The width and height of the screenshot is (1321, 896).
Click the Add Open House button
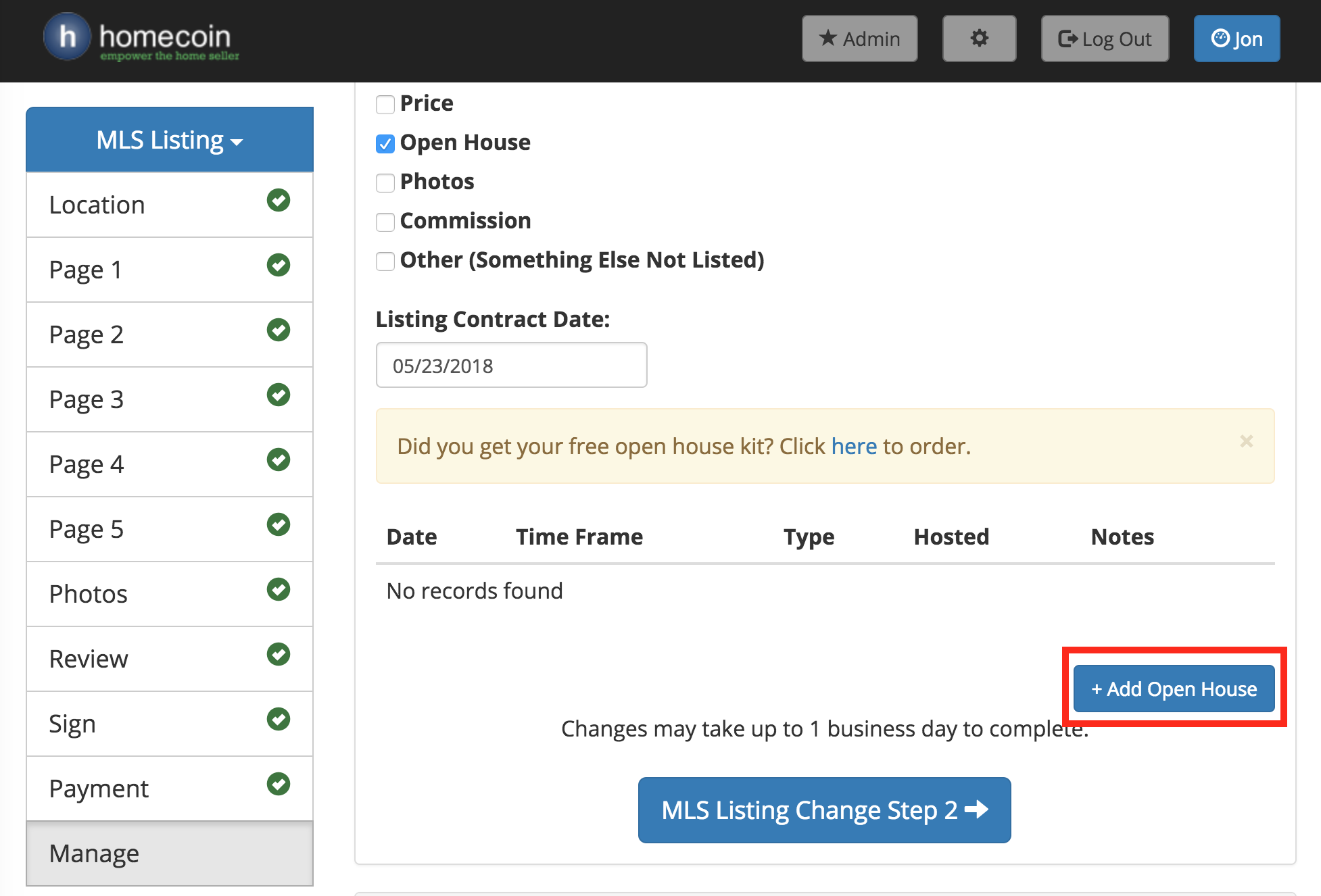(1174, 689)
